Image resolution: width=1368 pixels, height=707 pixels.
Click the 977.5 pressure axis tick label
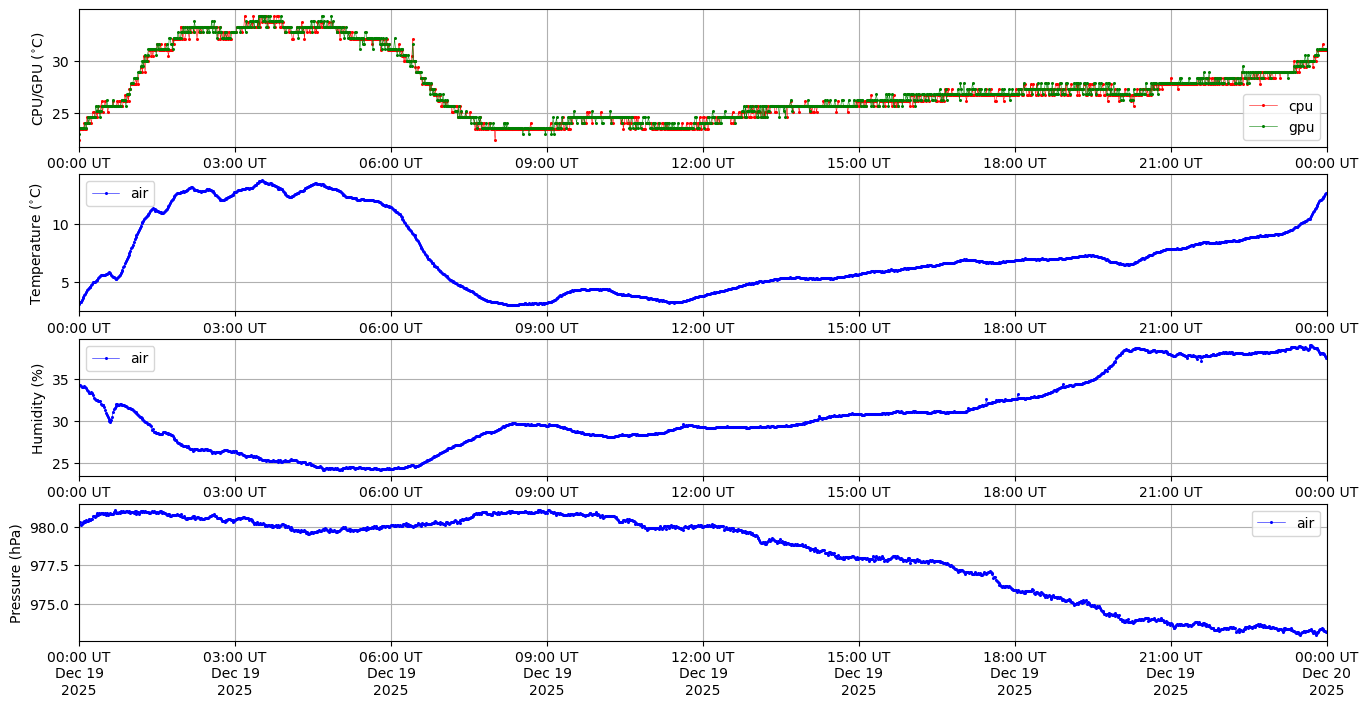(x=51, y=566)
